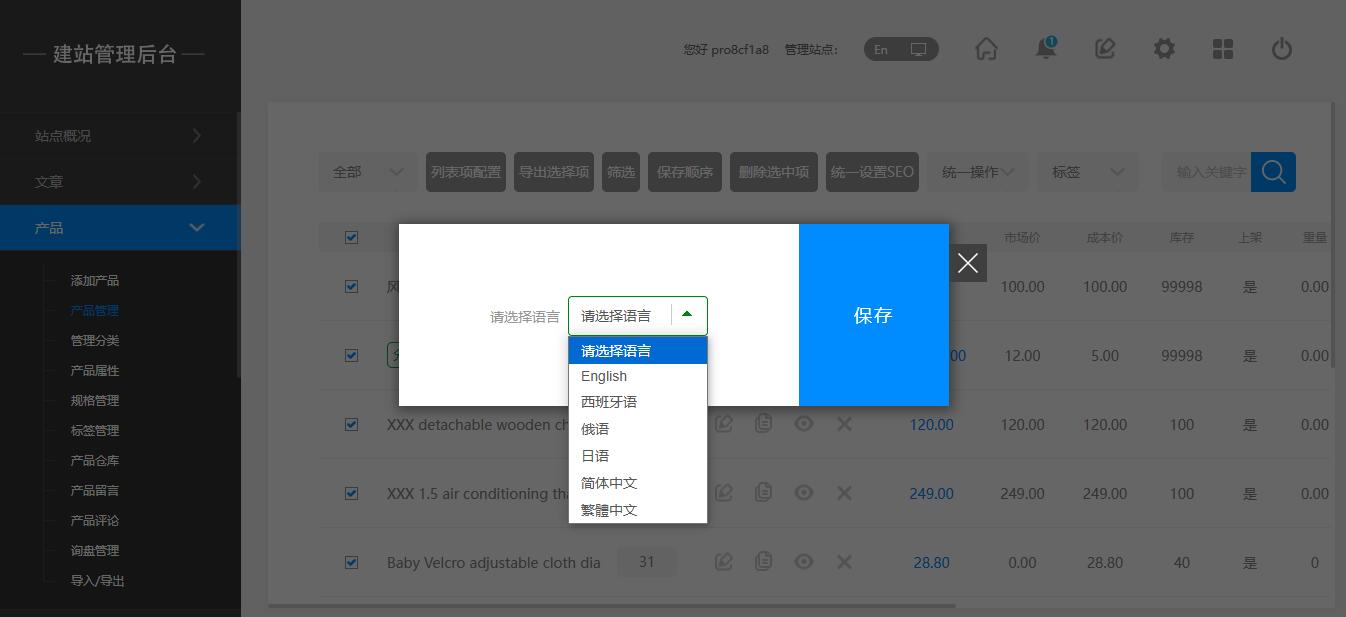Delete the Baby Velcro cloth diaper row
This screenshot has width=1346, height=617.
(844, 562)
